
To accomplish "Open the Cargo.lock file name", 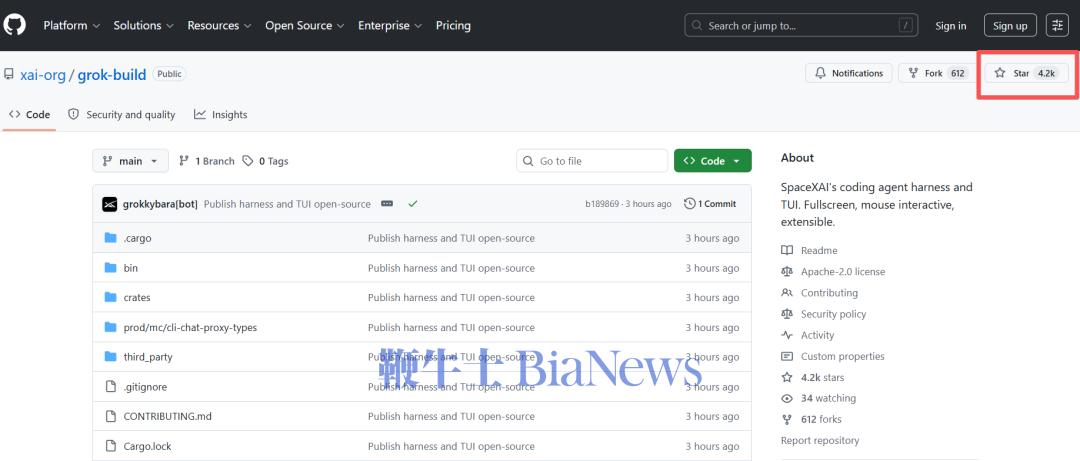I will point(147,446).
